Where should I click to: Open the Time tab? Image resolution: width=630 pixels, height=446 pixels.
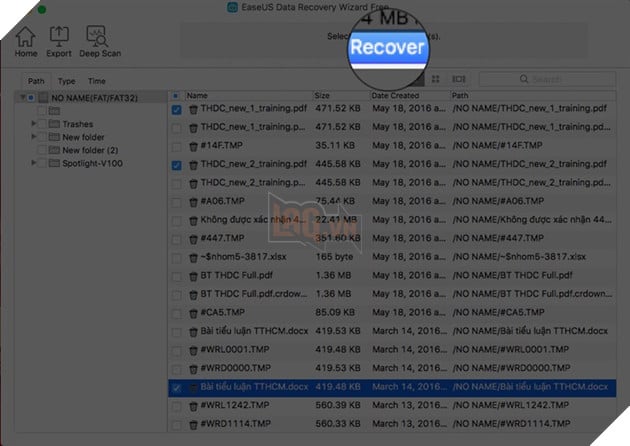[96, 81]
